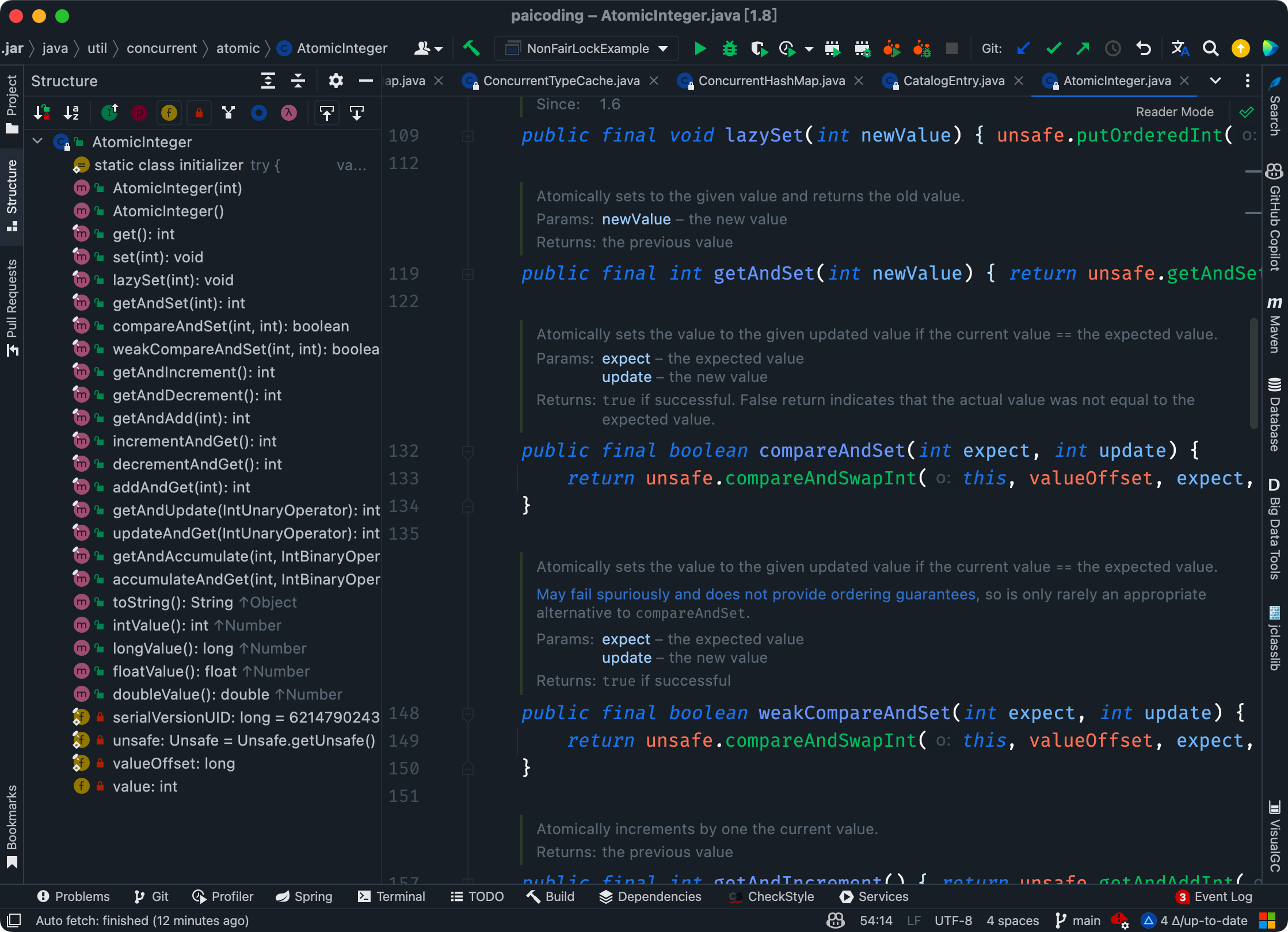Select compareAndSet(int, int) in Structure tree
This screenshot has height=932, width=1288.
[x=230, y=326]
